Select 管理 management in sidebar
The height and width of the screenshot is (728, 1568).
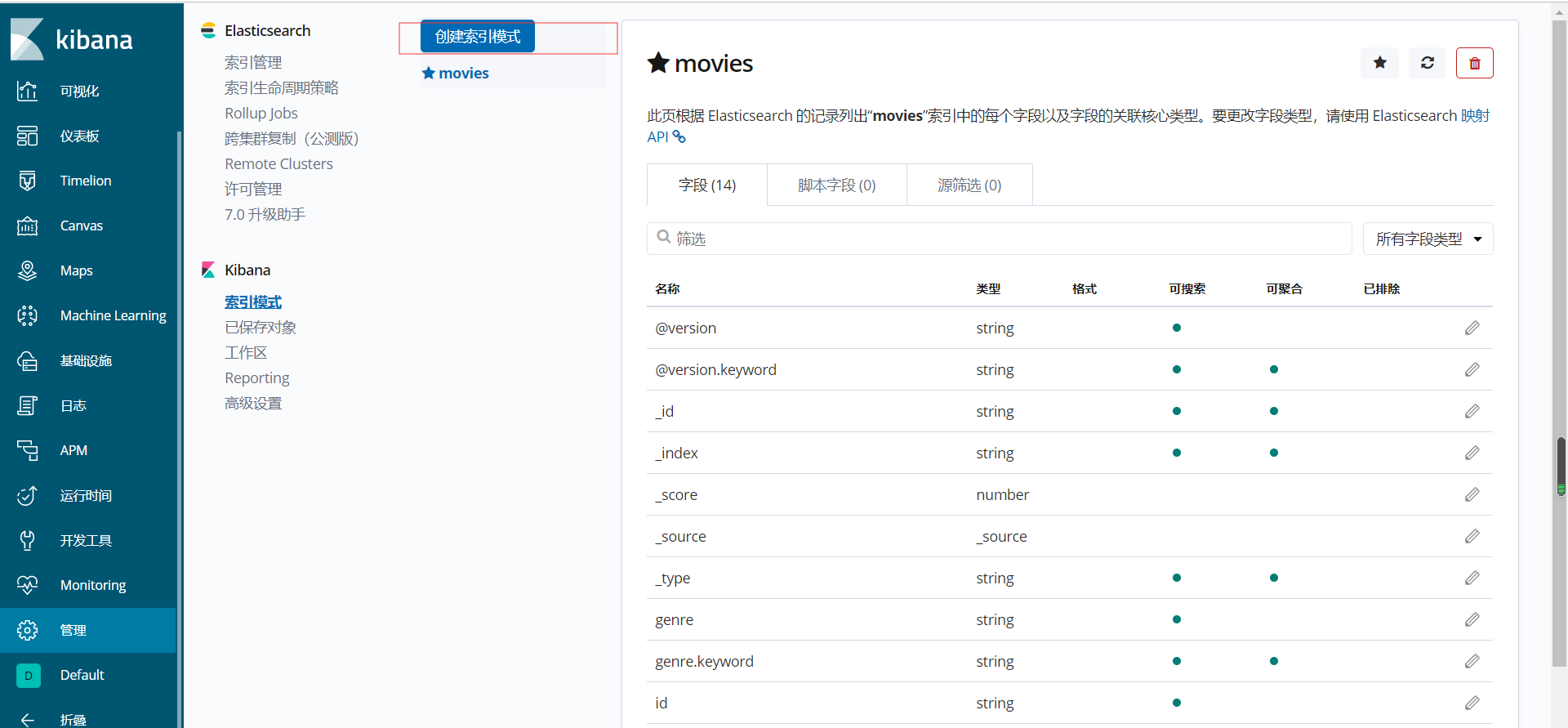coord(88,630)
